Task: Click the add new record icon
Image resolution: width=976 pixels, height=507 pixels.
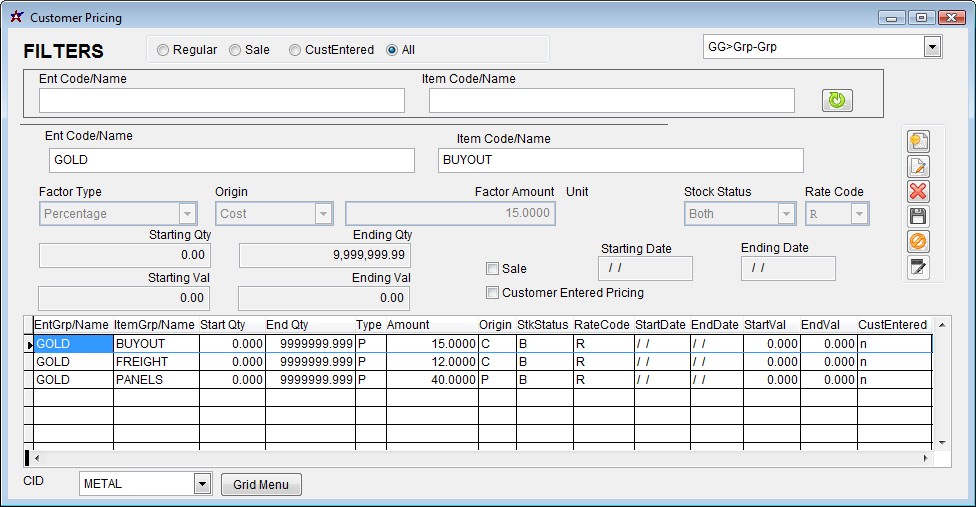Action: (x=918, y=142)
